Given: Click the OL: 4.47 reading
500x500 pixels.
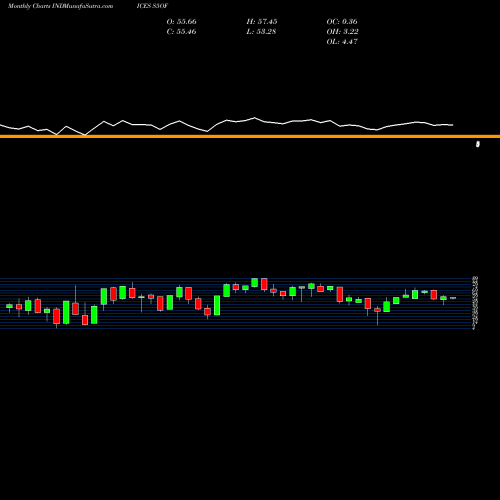Looking at the screenshot, I should coord(342,42).
